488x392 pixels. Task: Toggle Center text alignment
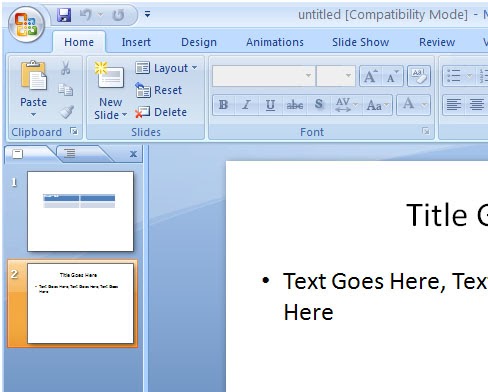[477, 105]
